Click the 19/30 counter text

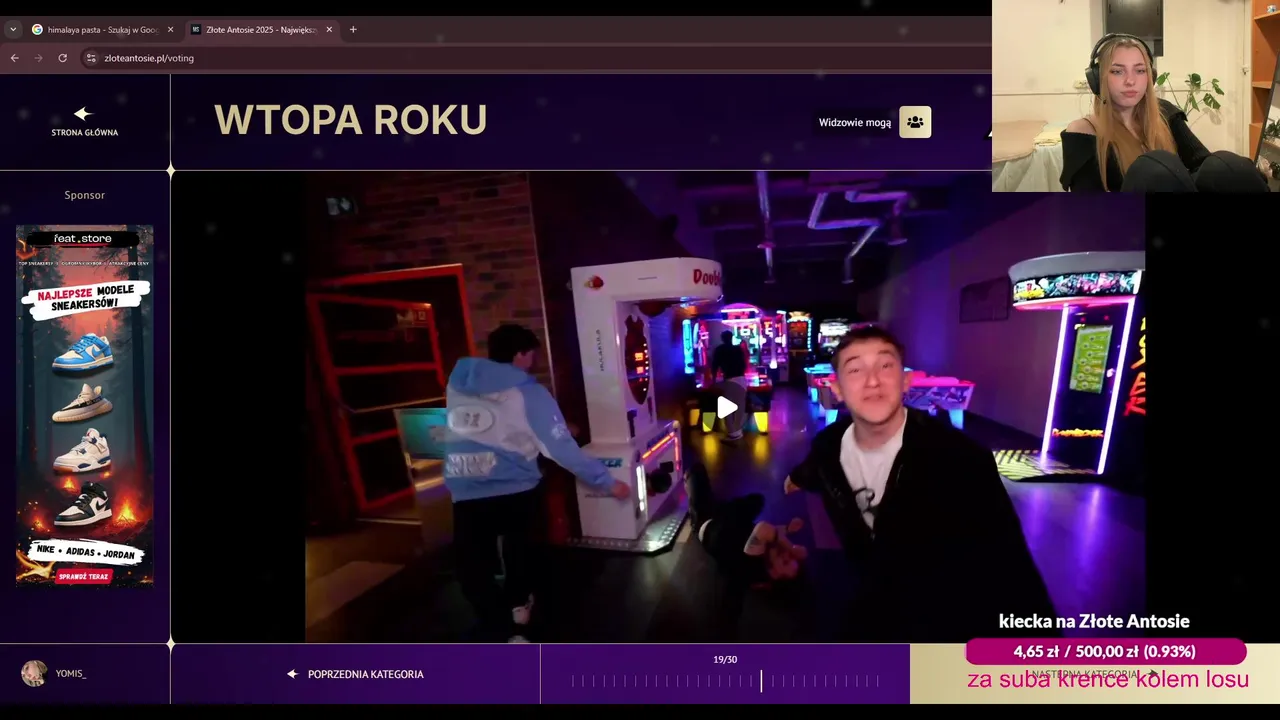725,659
